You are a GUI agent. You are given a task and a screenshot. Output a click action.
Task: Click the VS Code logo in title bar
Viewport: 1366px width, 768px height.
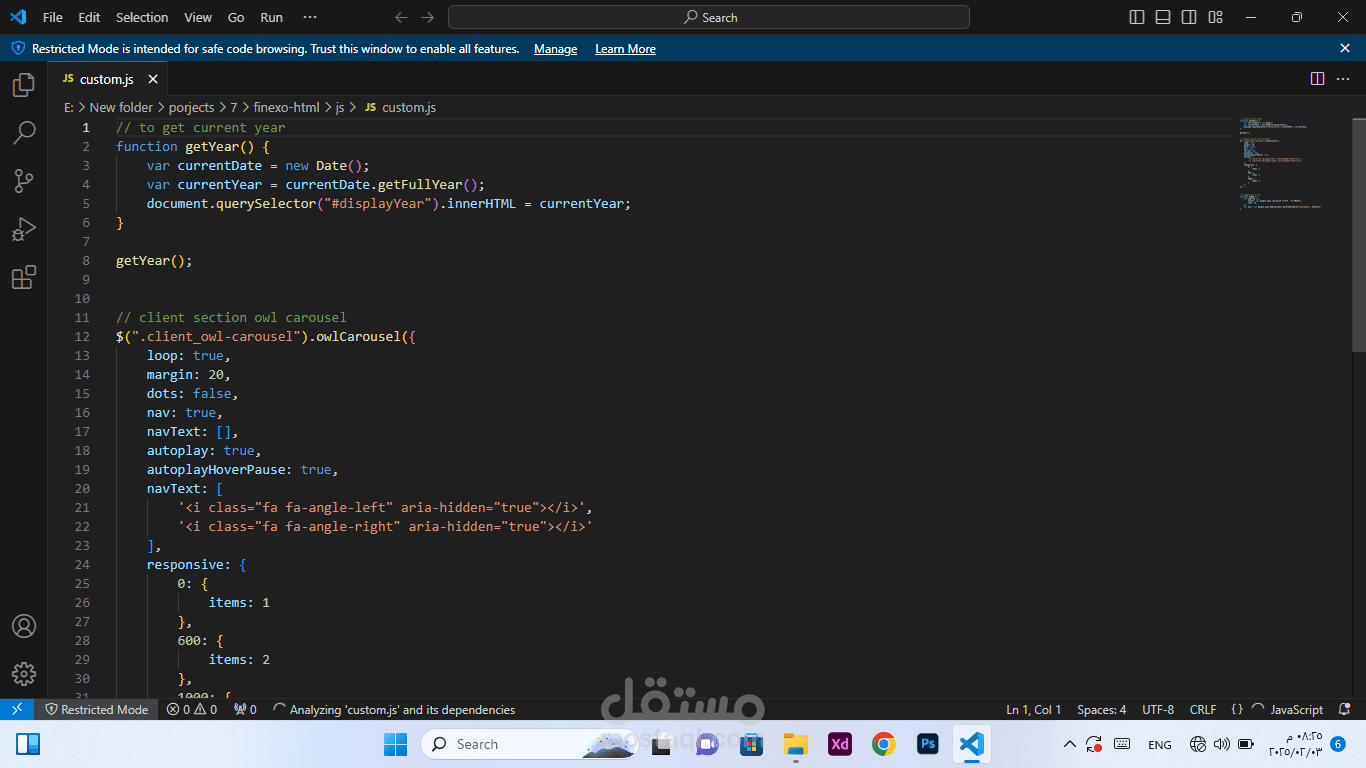coord(18,17)
